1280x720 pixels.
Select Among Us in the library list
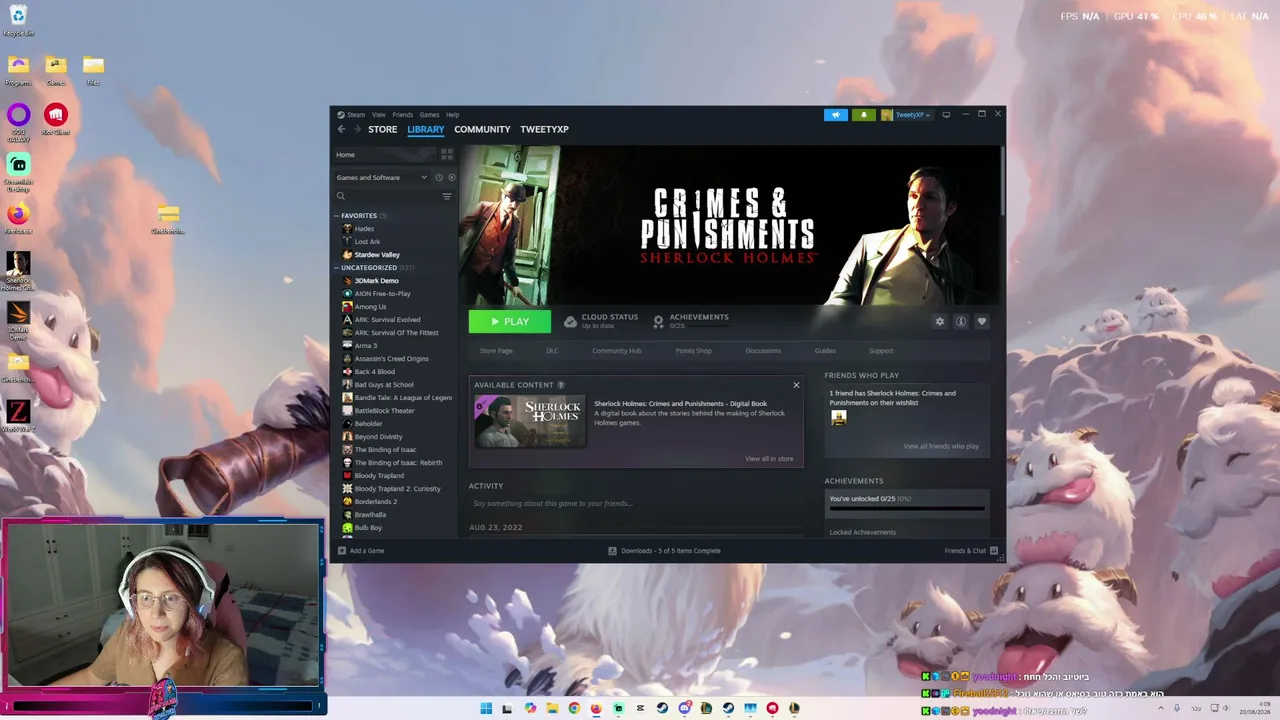pyautogui.click(x=370, y=307)
